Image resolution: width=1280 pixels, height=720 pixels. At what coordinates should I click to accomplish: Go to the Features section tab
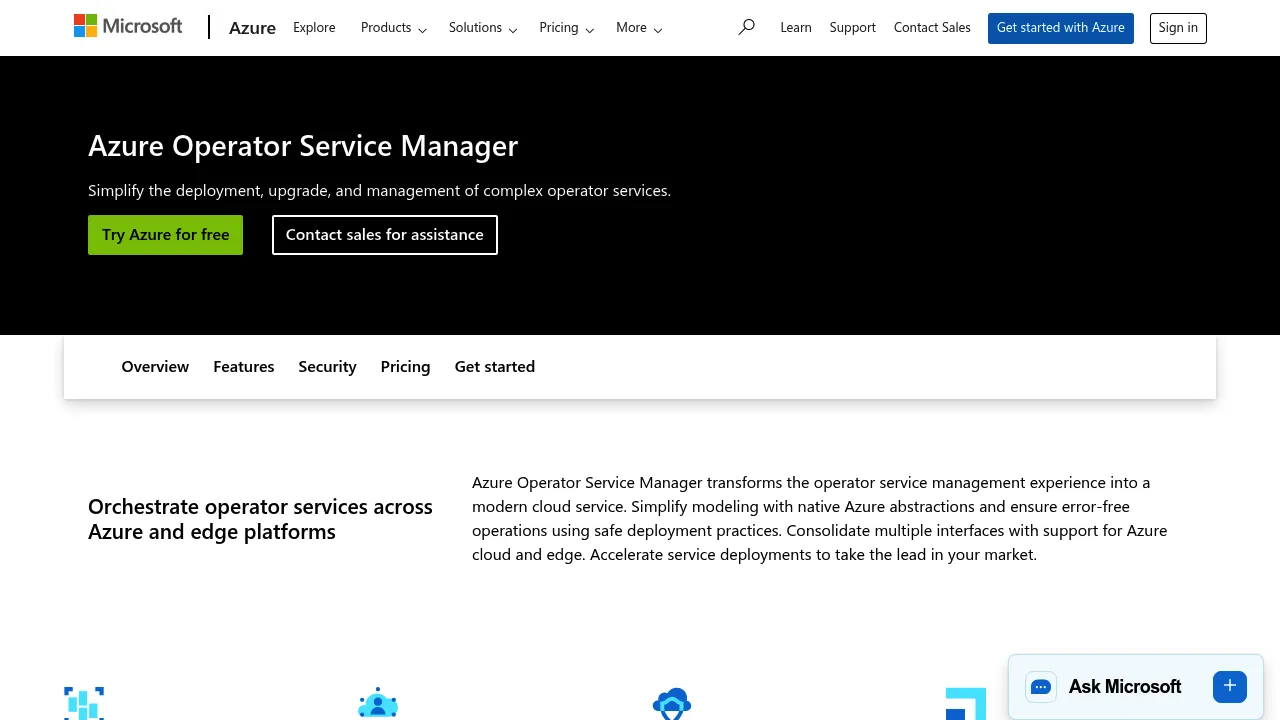tap(244, 367)
